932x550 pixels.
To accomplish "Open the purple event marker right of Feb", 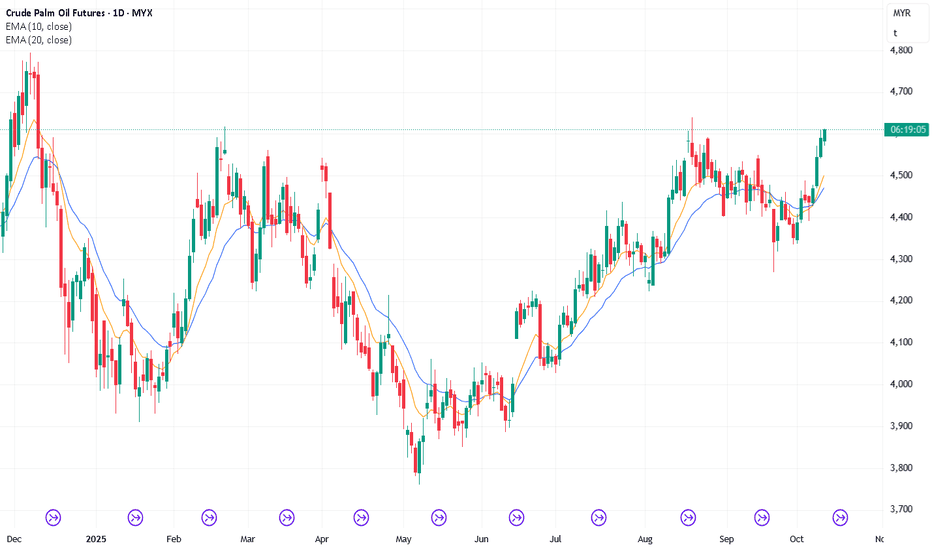I will [210, 517].
